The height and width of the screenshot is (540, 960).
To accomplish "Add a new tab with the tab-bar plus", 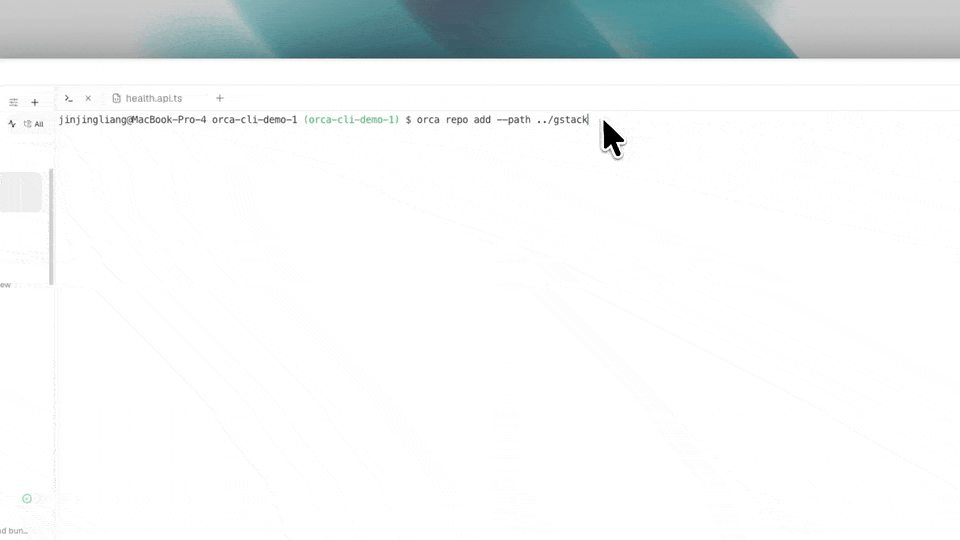I will 220,98.
